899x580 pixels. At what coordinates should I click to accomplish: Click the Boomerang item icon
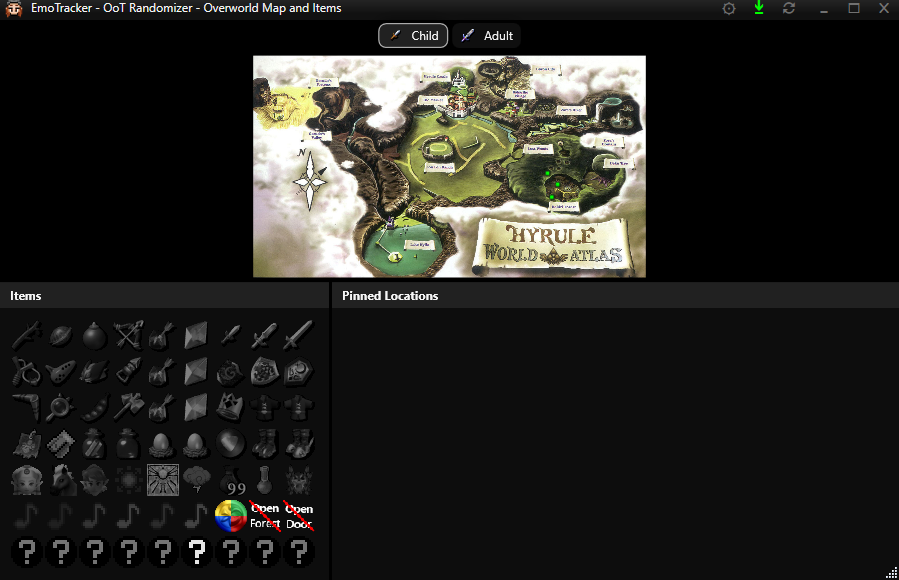26,407
